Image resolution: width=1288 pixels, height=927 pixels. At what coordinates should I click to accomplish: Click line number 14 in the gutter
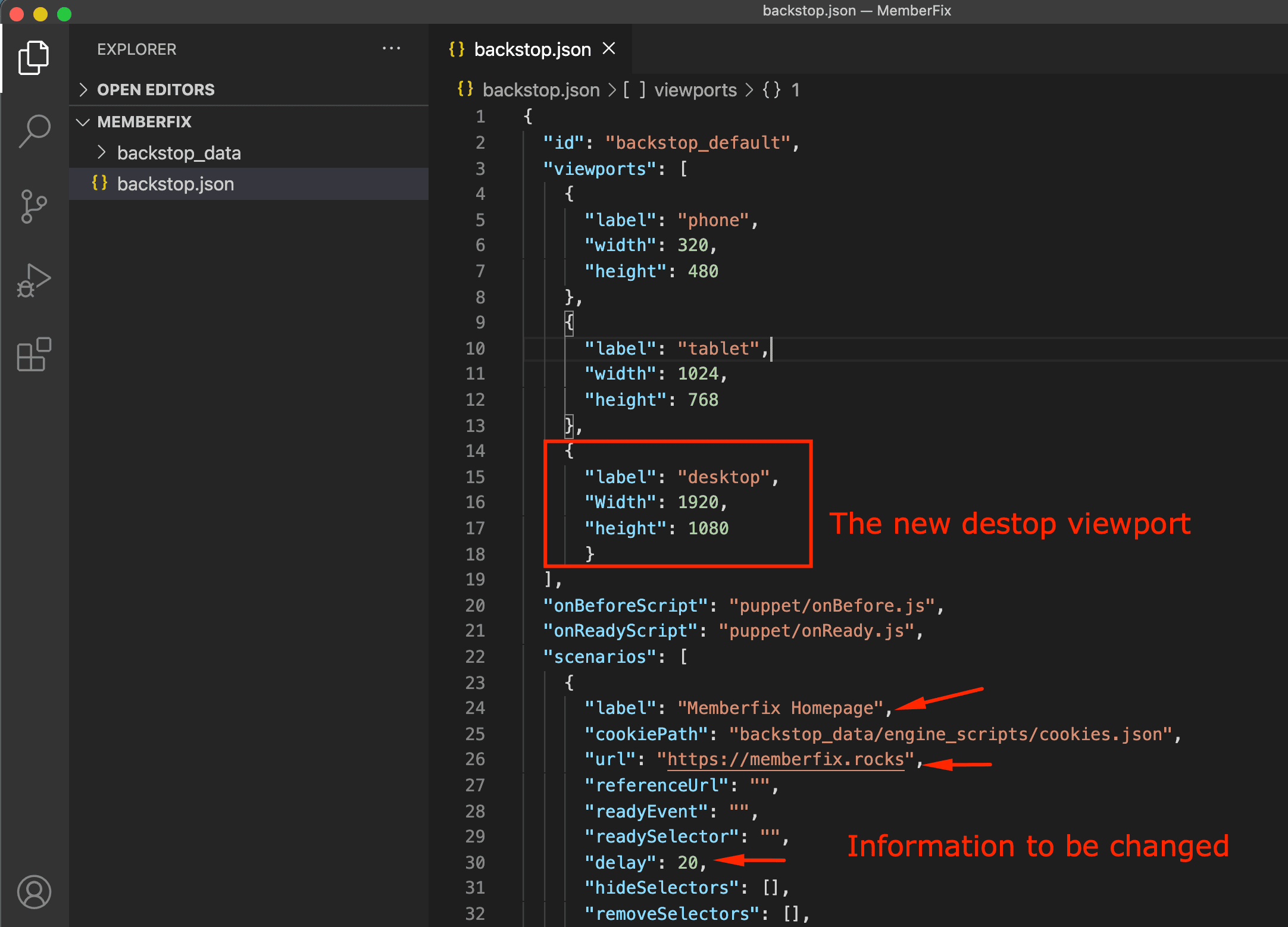click(475, 451)
